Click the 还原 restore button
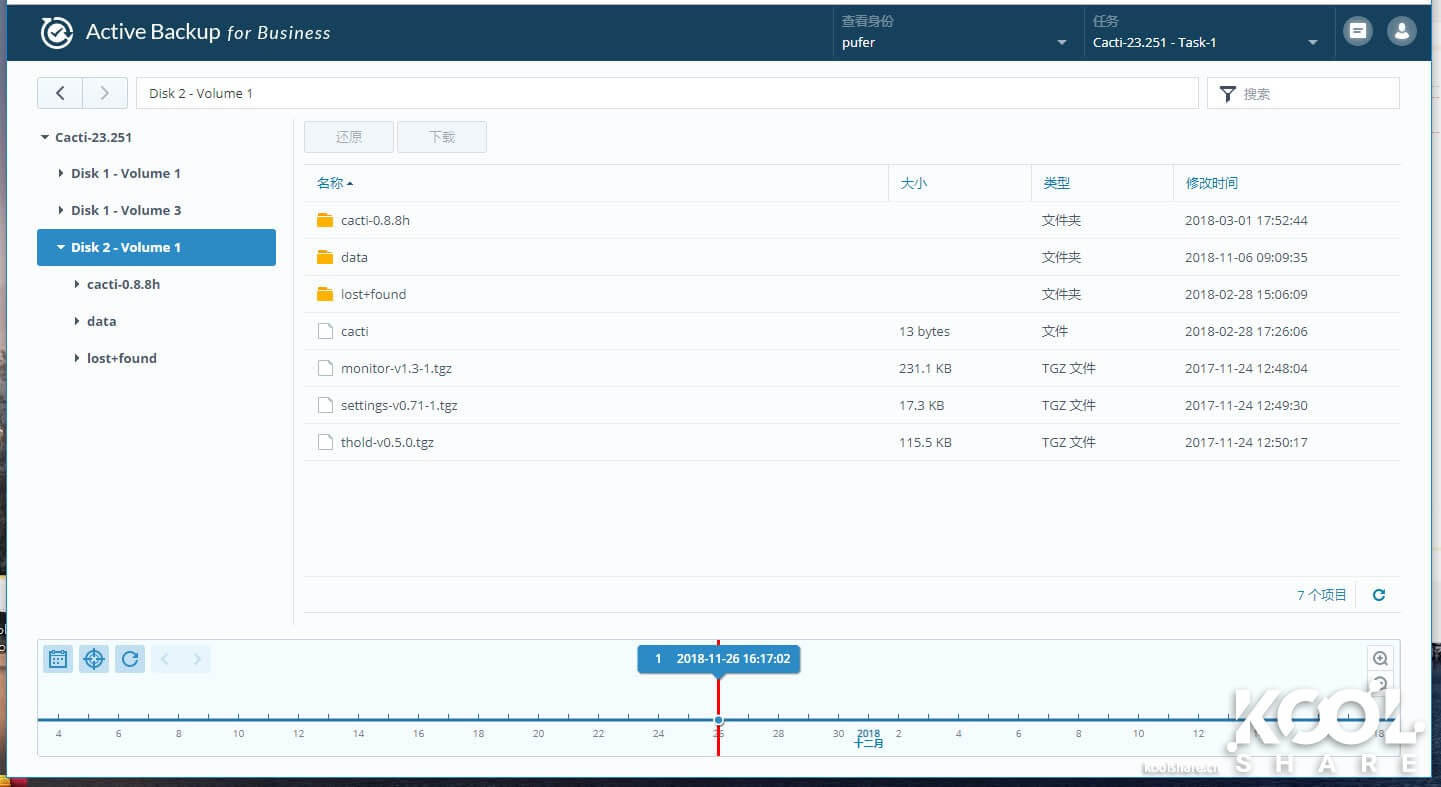The height and width of the screenshot is (787, 1441). 349,137
